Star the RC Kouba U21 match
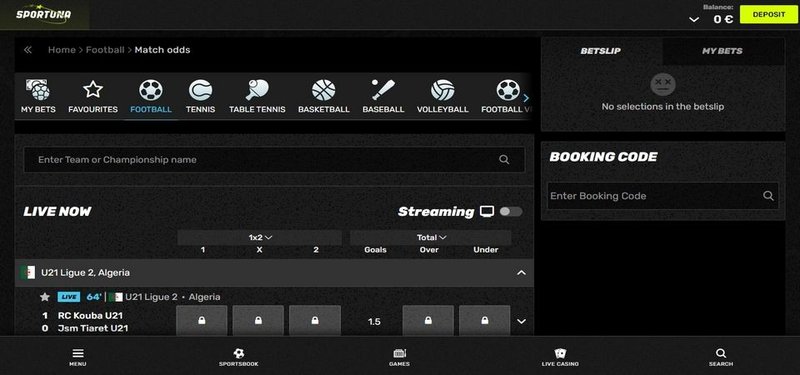 click(x=45, y=297)
